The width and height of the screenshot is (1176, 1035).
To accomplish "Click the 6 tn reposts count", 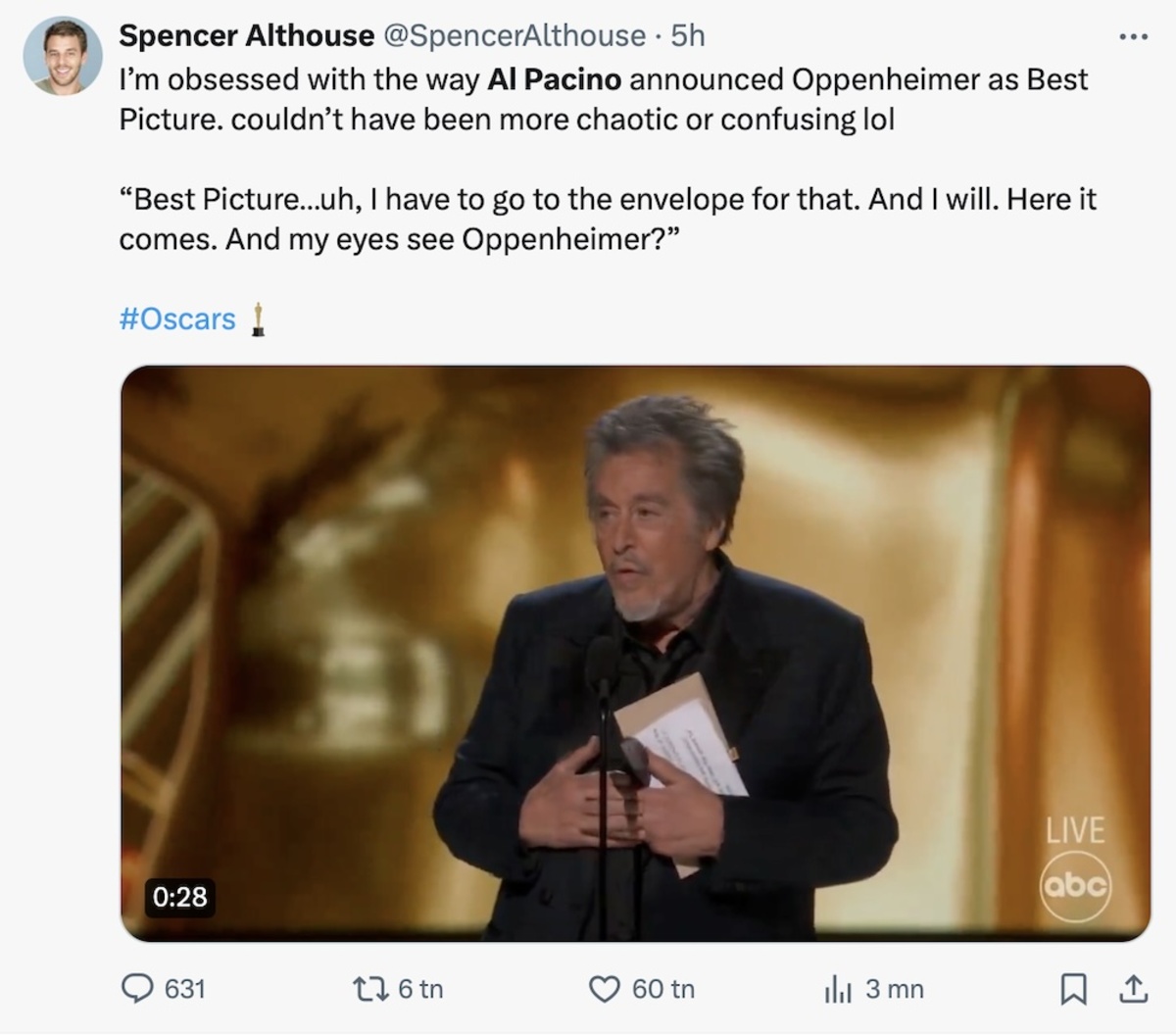I will point(420,989).
